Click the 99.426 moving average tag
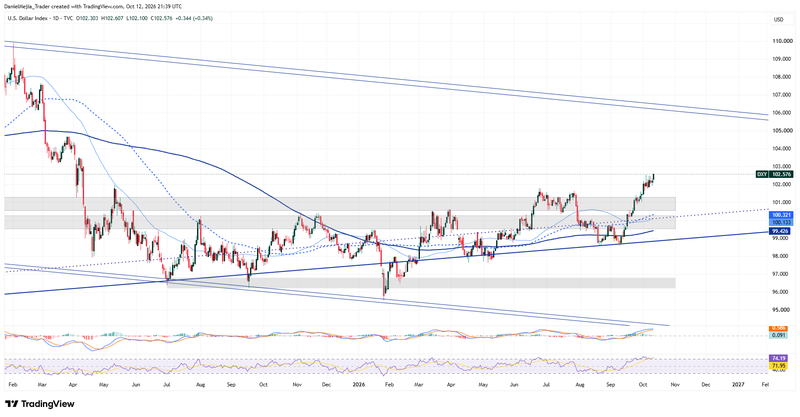The width and height of the screenshot is (800, 417). (x=781, y=231)
